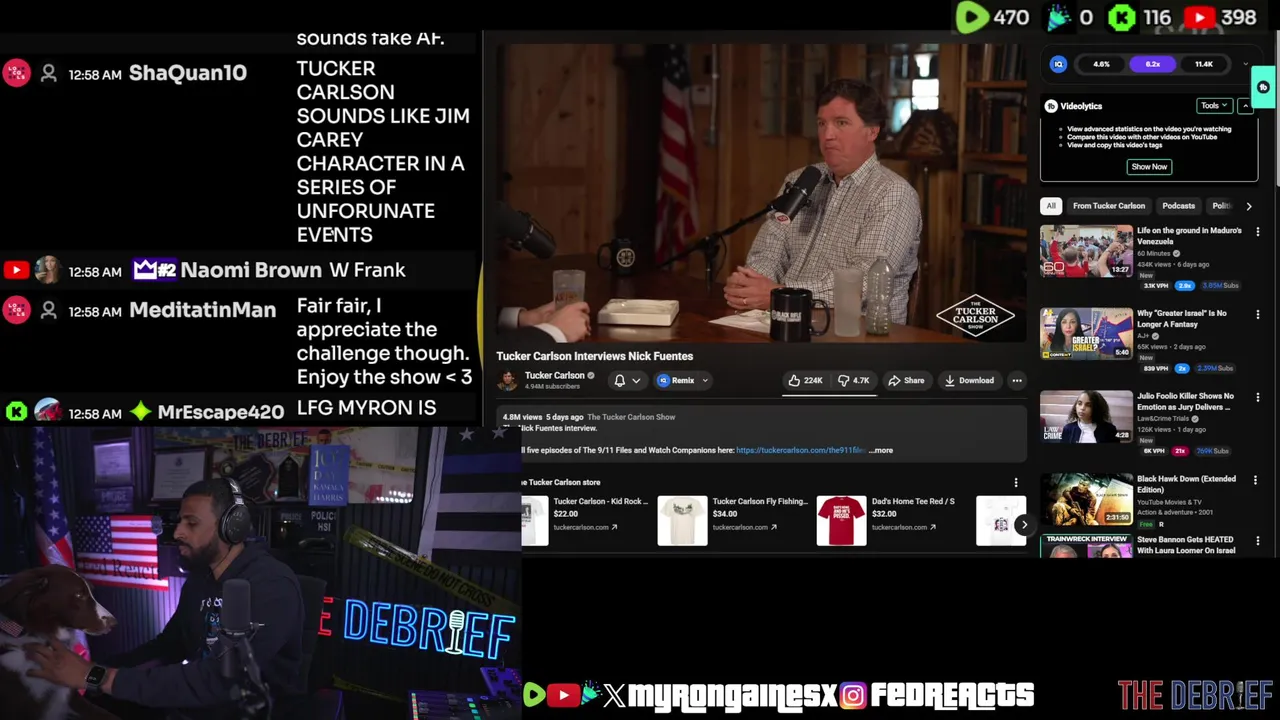
Task: Open options menu for Greater Israel video
Action: [x=1257, y=314]
